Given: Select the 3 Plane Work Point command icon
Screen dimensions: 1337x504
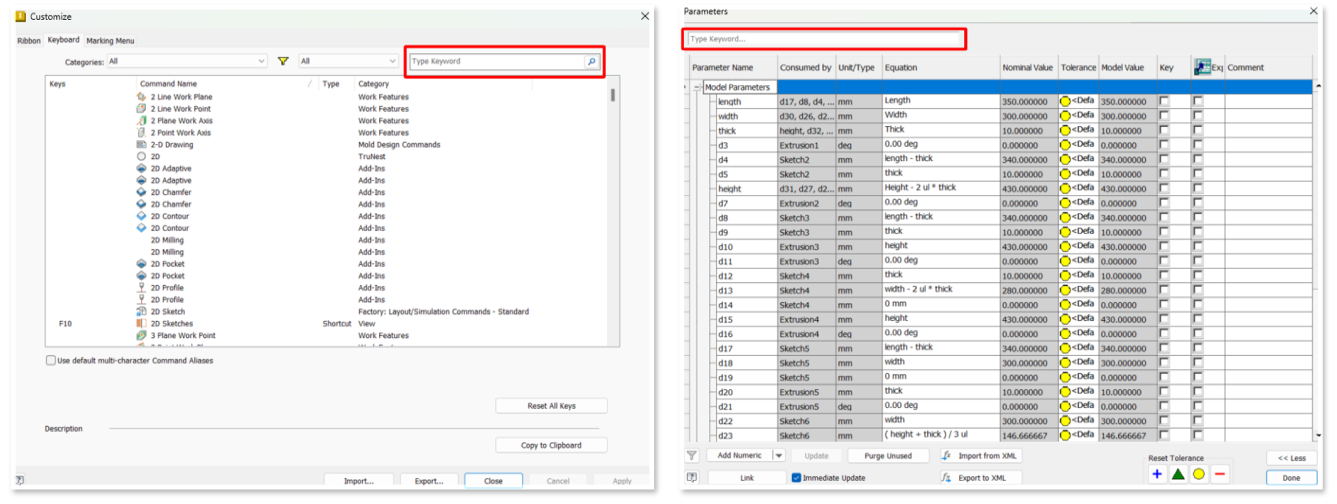Looking at the screenshot, I should 141,336.
